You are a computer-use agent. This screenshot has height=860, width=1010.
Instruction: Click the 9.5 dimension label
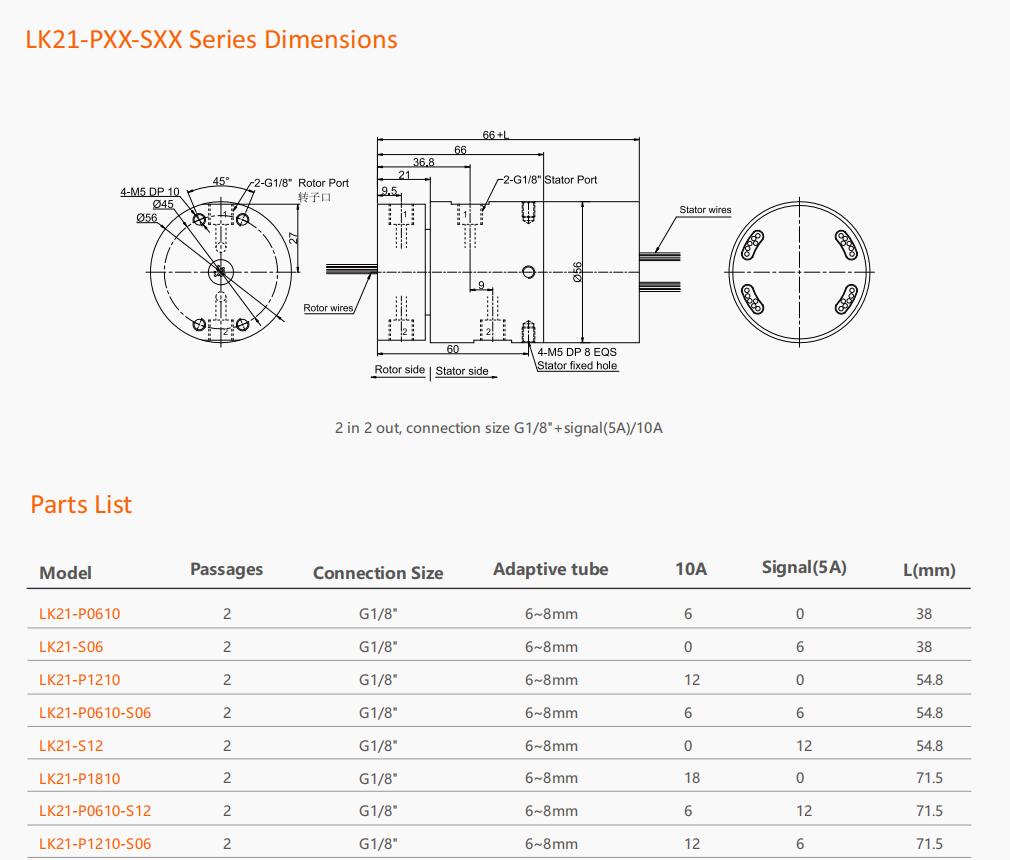[x=389, y=191]
